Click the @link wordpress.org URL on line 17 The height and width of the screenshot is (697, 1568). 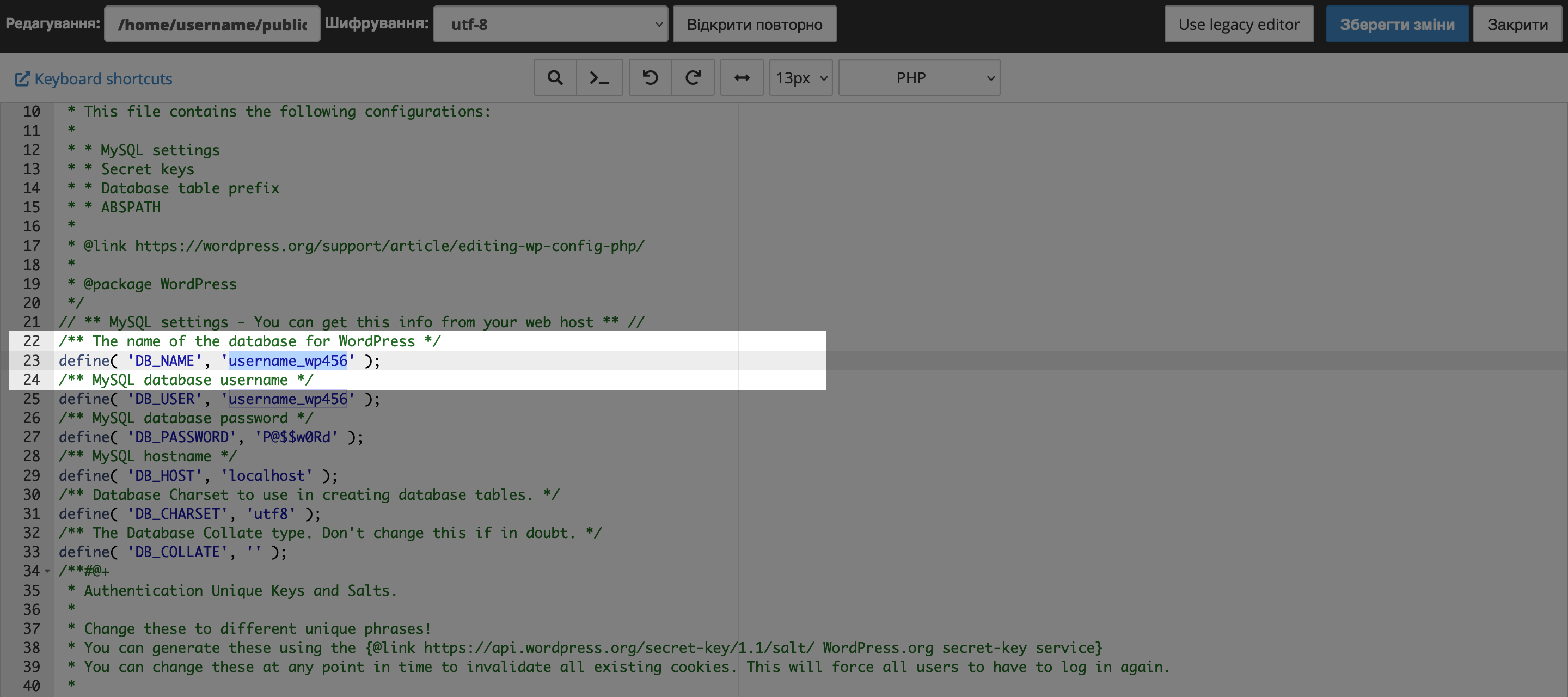tap(390, 246)
